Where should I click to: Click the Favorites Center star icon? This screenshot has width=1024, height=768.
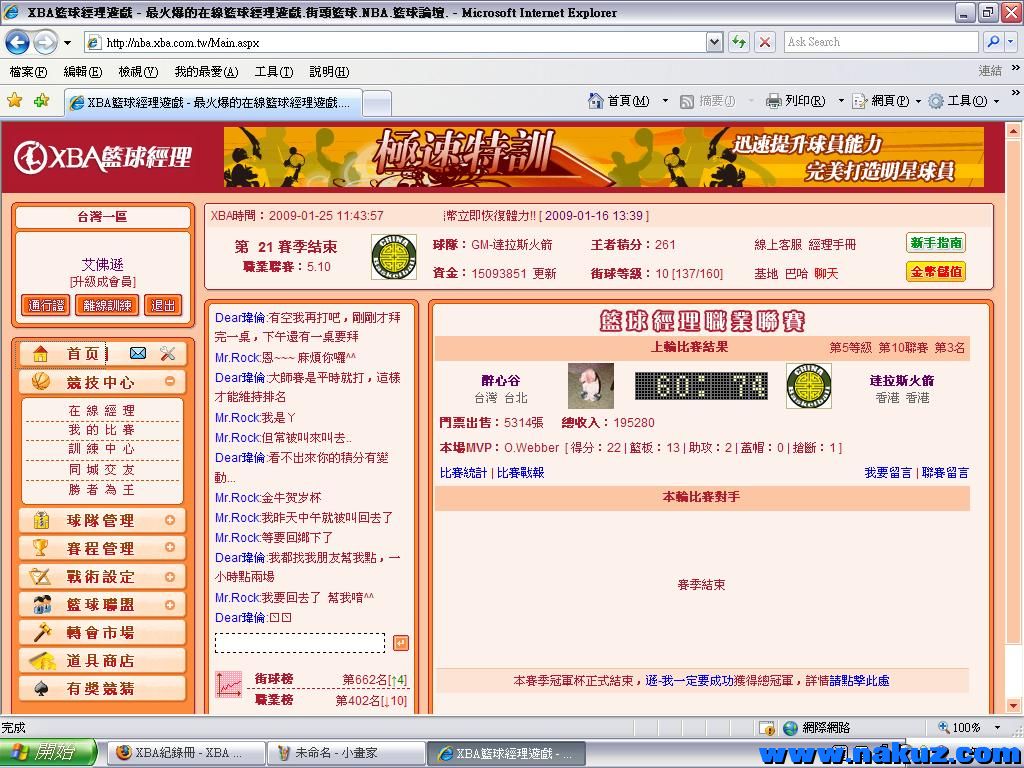pos(14,101)
